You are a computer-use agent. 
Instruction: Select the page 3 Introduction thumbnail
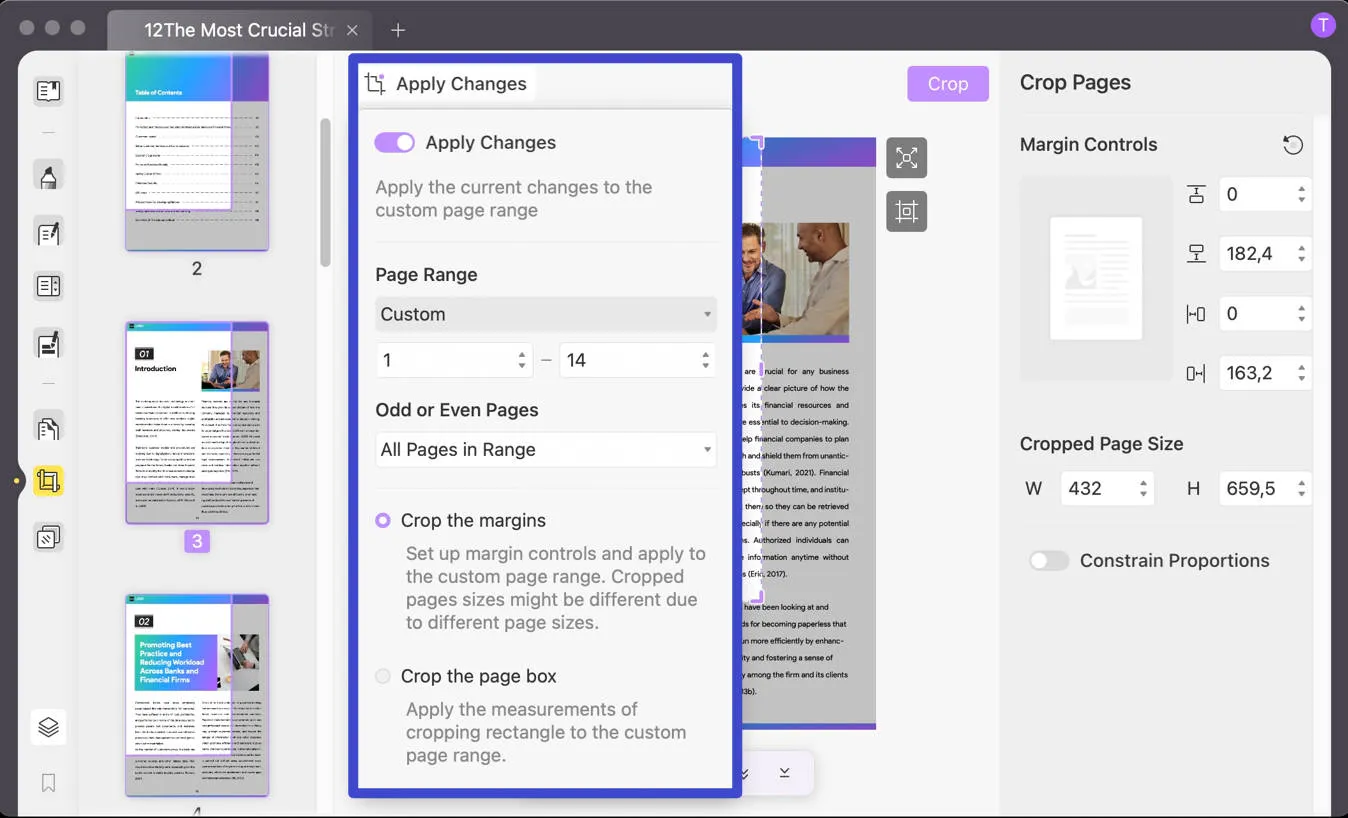(197, 423)
